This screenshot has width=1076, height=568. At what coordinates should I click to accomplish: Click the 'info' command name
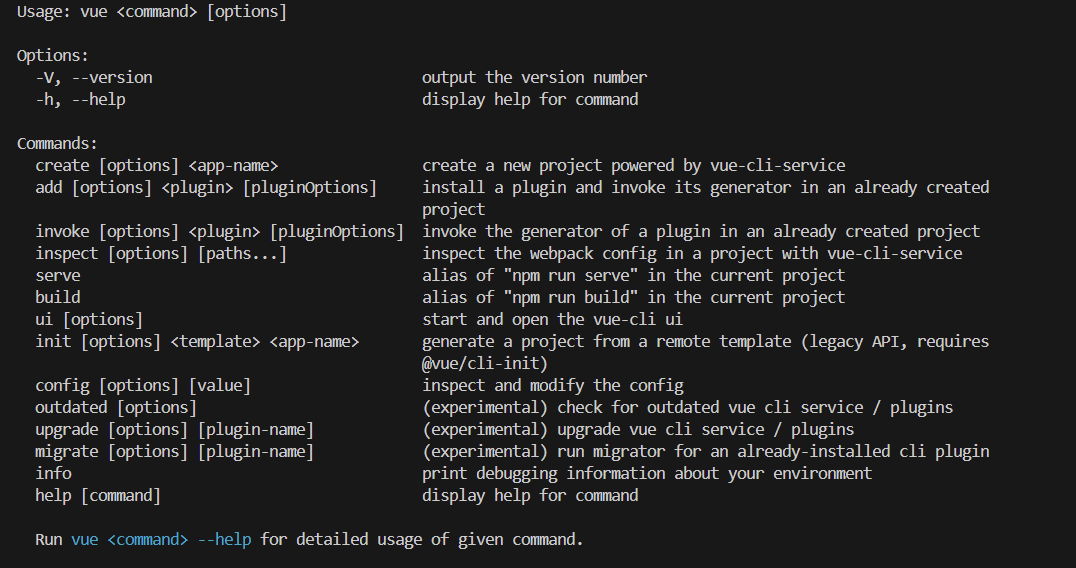(54, 473)
